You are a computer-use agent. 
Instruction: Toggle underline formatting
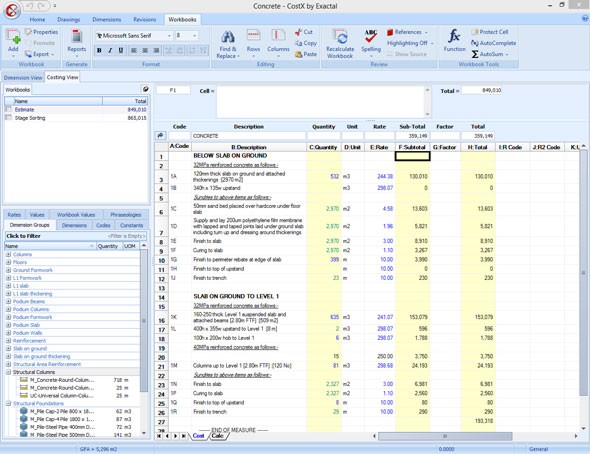pyautogui.click(x=121, y=50)
